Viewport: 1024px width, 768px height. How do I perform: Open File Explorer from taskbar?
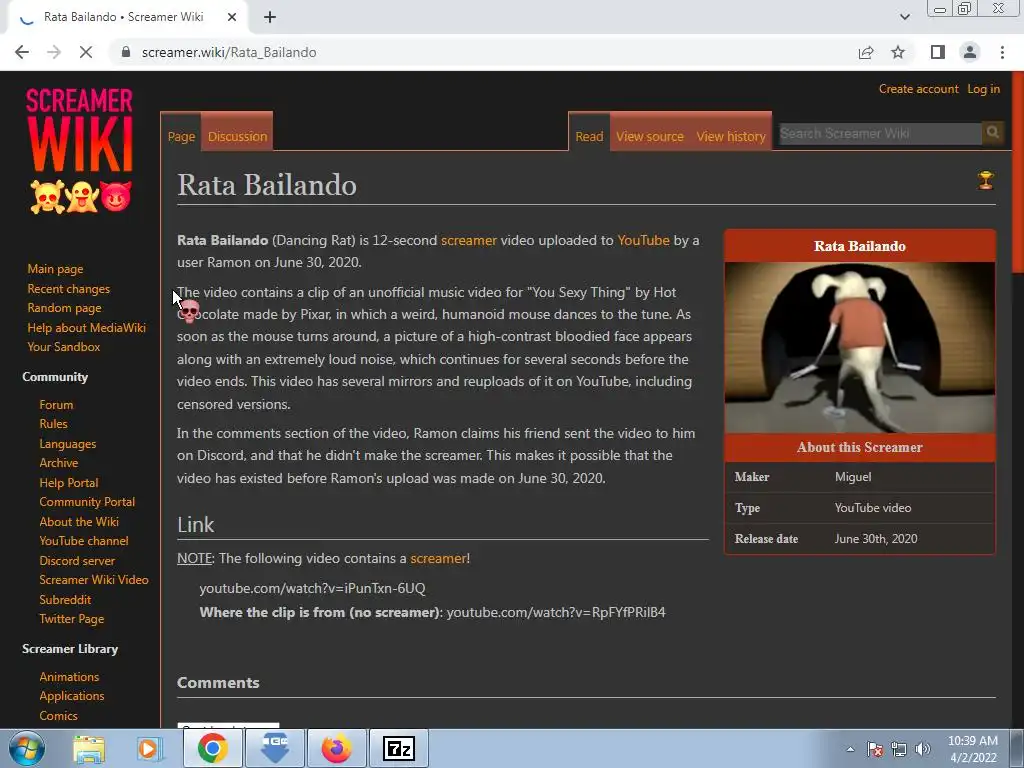click(x=89, y=749)
